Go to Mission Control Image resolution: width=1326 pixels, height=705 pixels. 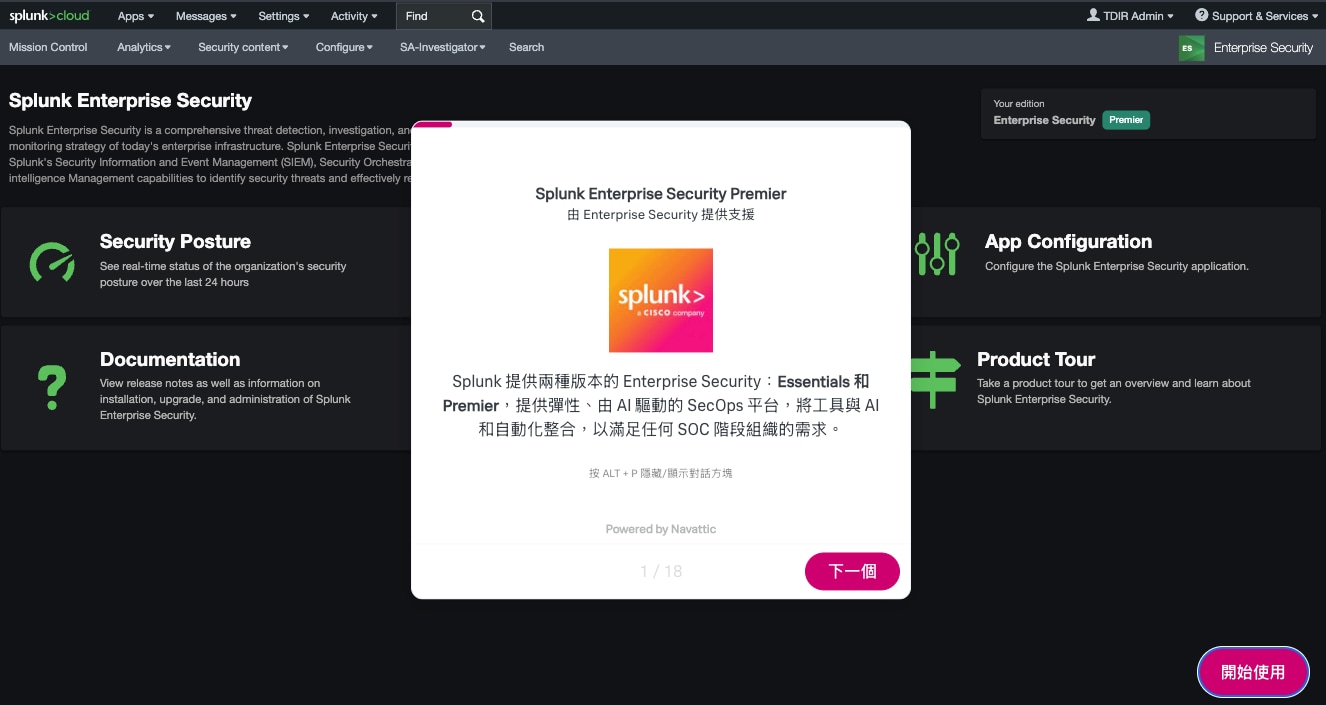48,47
